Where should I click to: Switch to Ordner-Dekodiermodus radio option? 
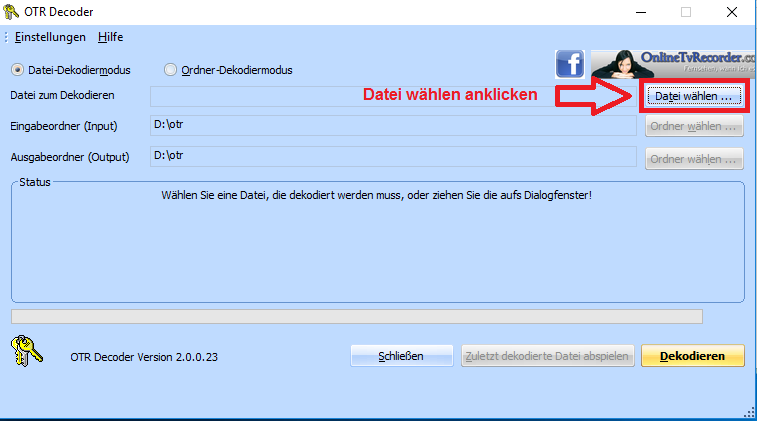[x=170, y=70]
